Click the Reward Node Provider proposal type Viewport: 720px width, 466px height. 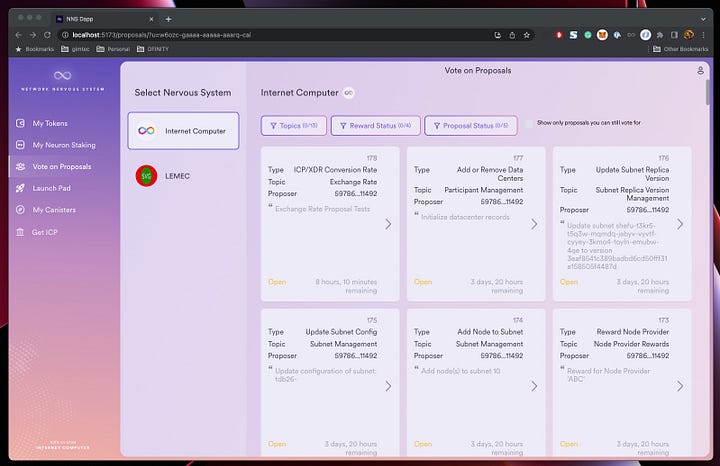633,332
